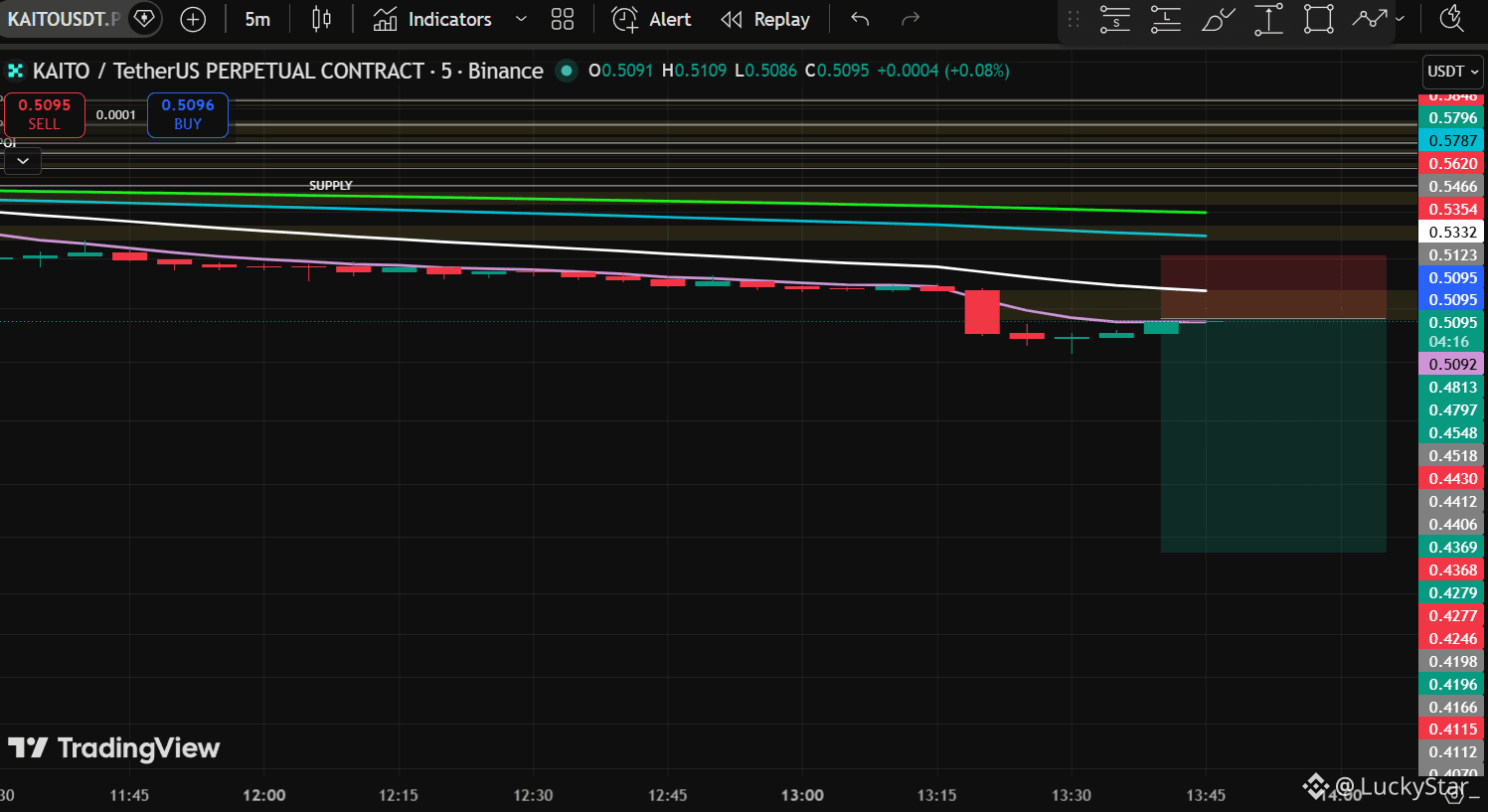Redo the chart action
This screenshot has height=812, width=1488.
pyautogui.click(x=909, y=19)
